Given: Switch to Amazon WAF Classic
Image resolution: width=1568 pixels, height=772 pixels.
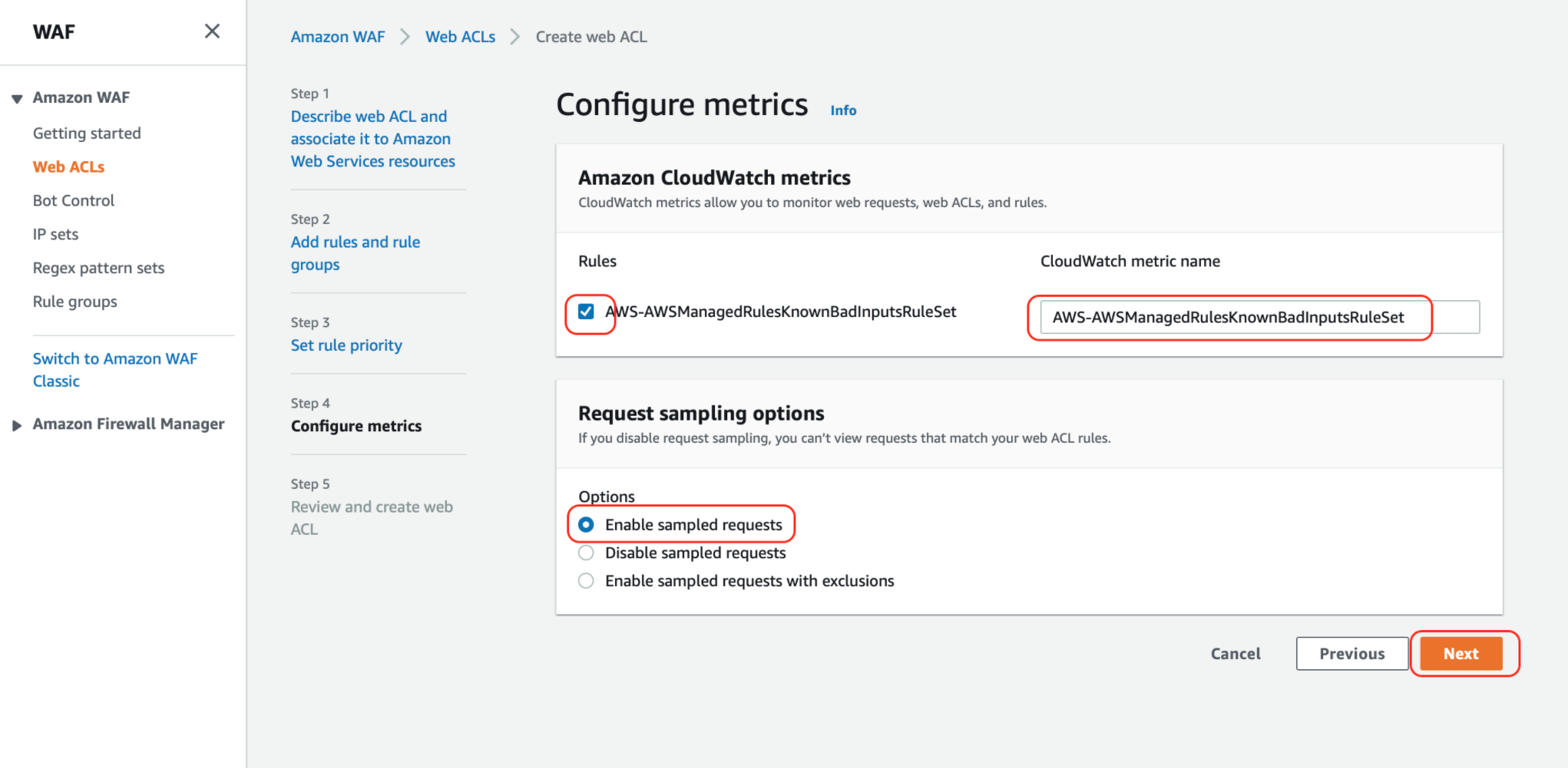Looking at the screenshot, I should click(115, 370).
